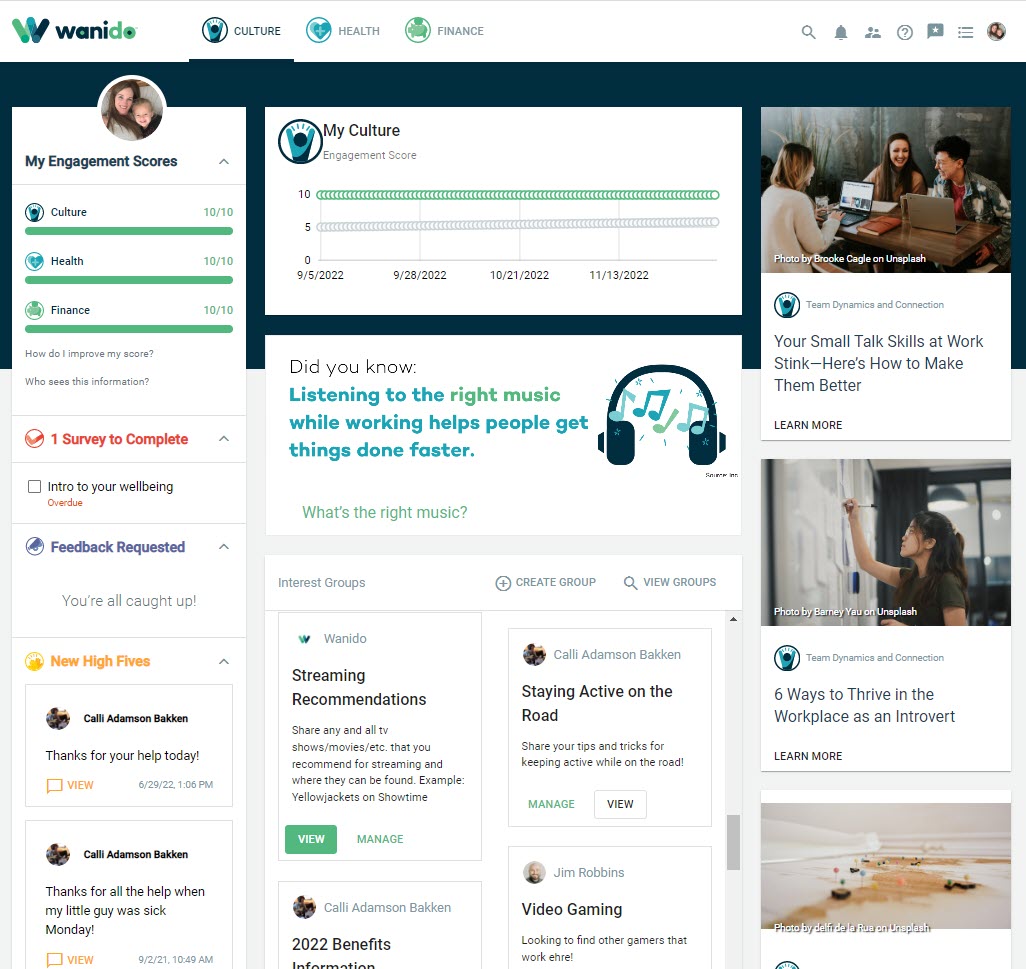Image resolution: width=1026 pixels, height=969 pixels.
Task: Check the Intro to your wellbeing survey checkbox
Action: tap(34, 486)
